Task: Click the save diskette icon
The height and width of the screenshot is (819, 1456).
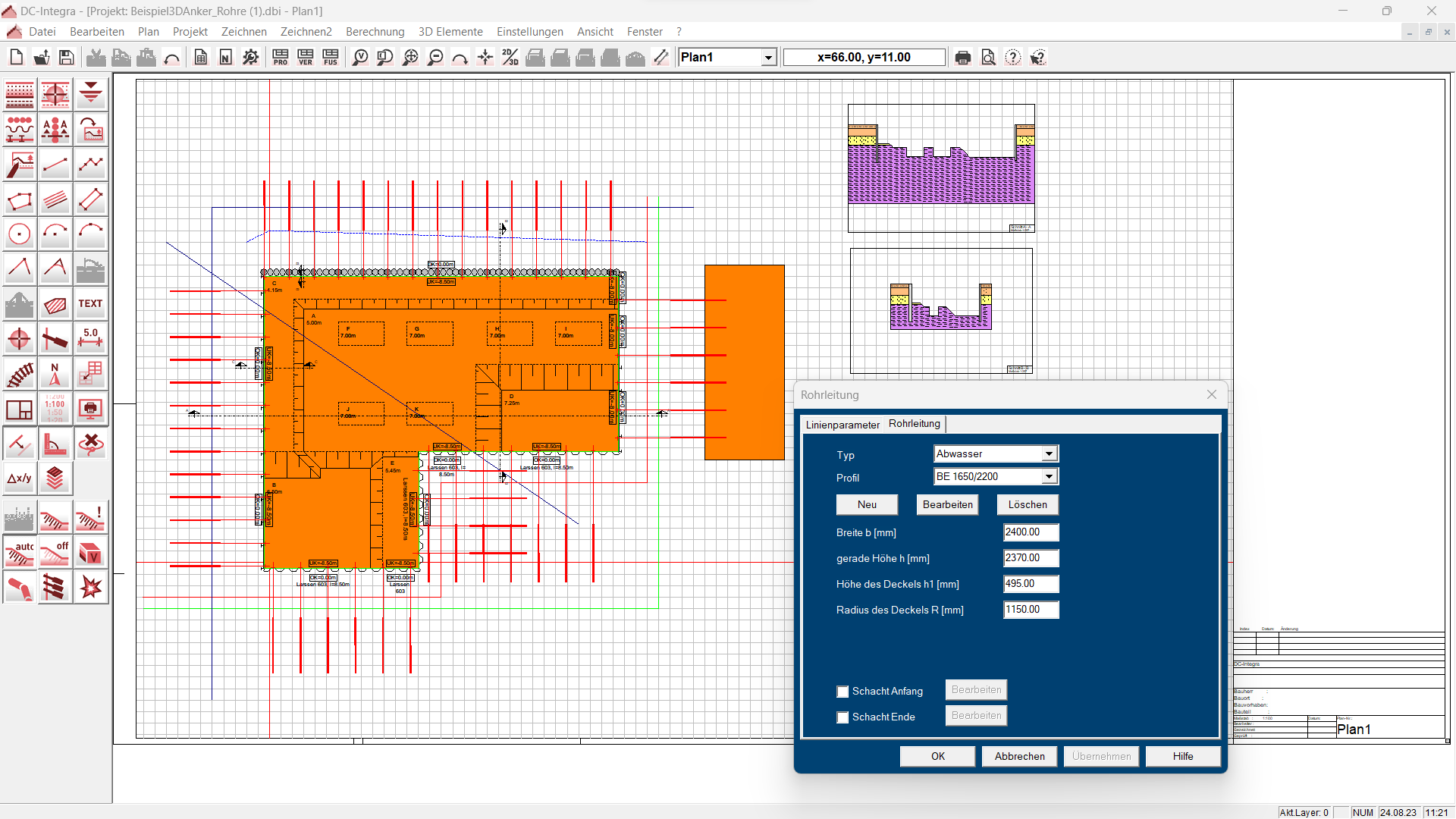Action: 67,58
